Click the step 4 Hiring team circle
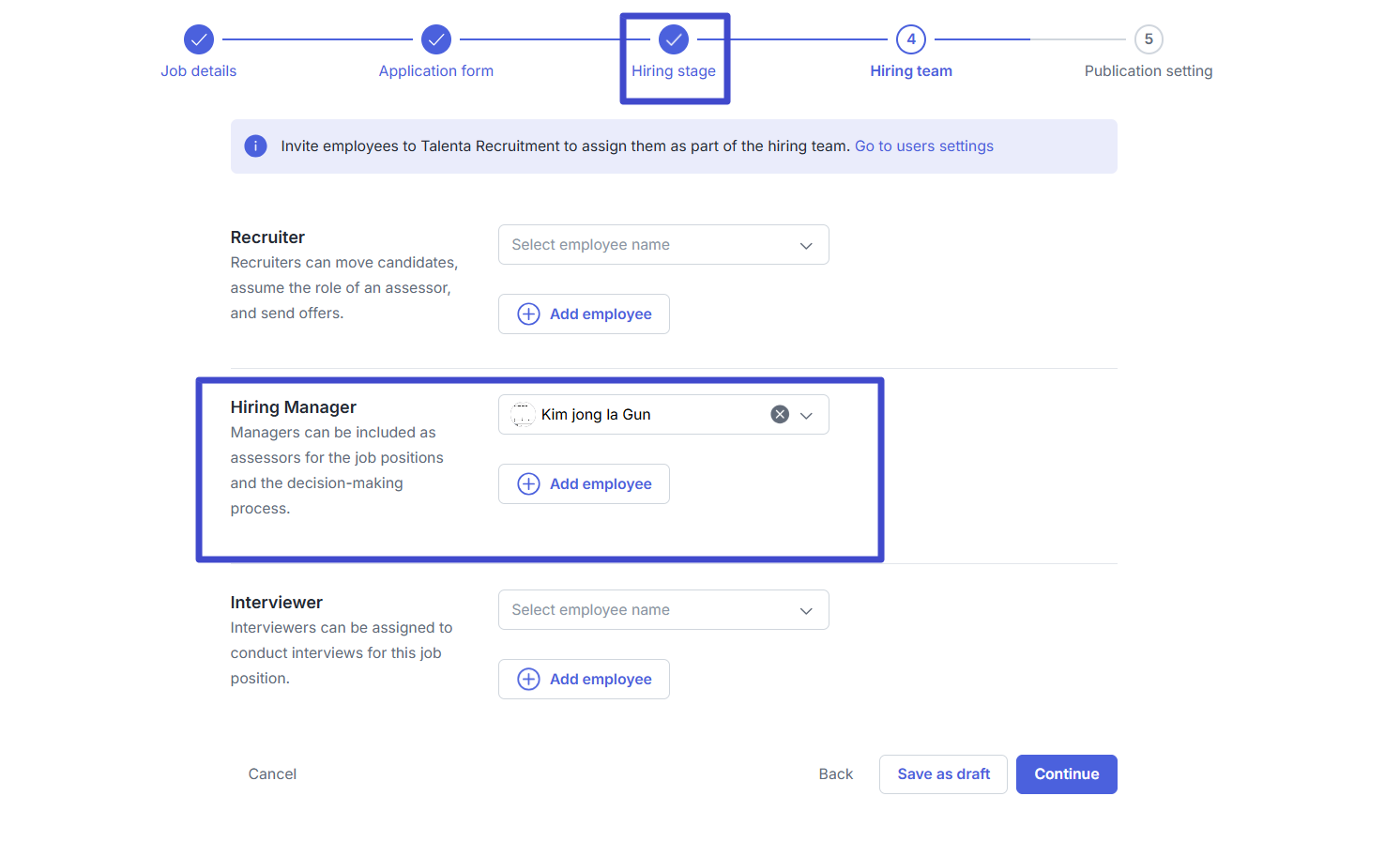This screenshot has width=1400, height=842. pos(910,39)
